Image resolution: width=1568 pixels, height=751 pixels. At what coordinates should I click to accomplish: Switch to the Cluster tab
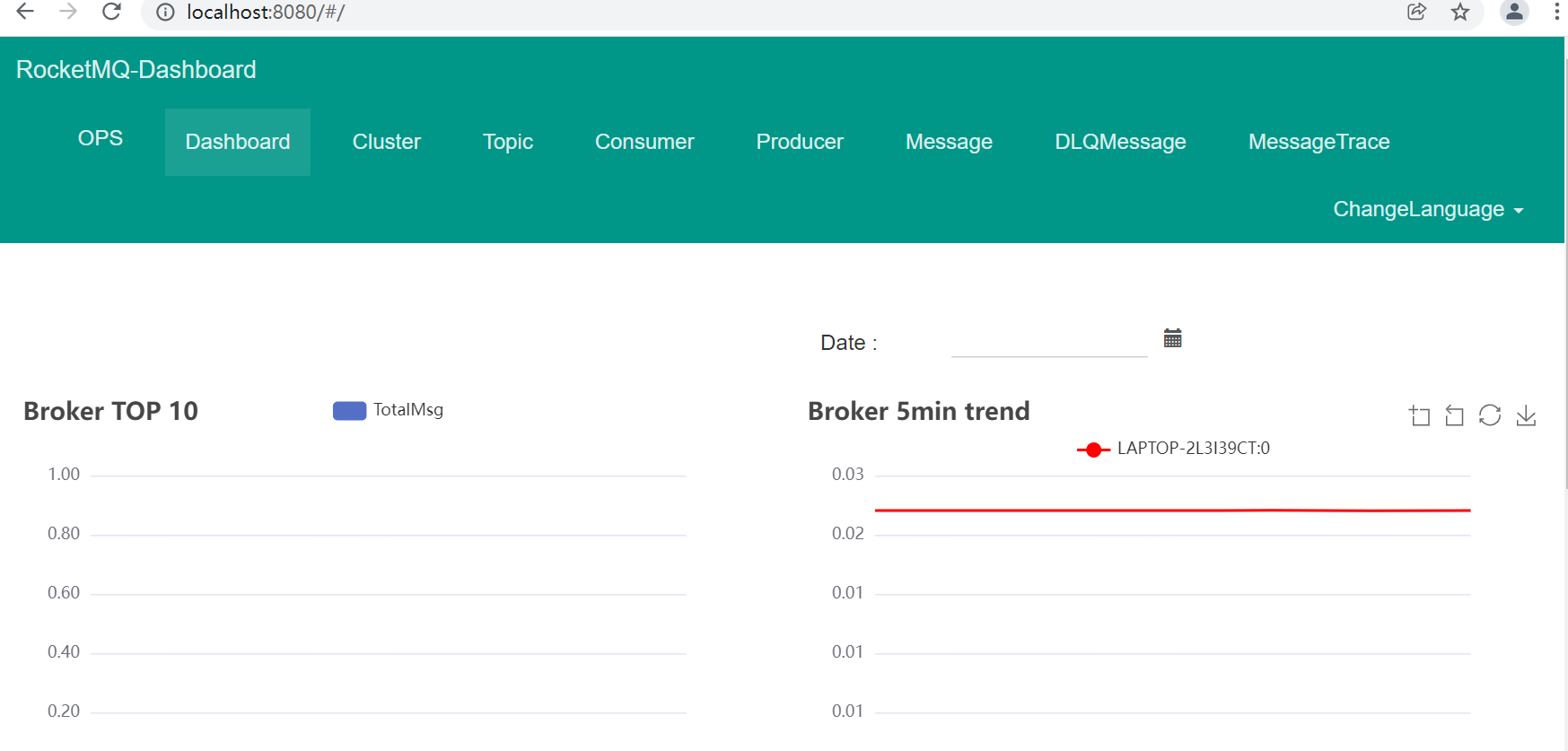tap(387, 142)
